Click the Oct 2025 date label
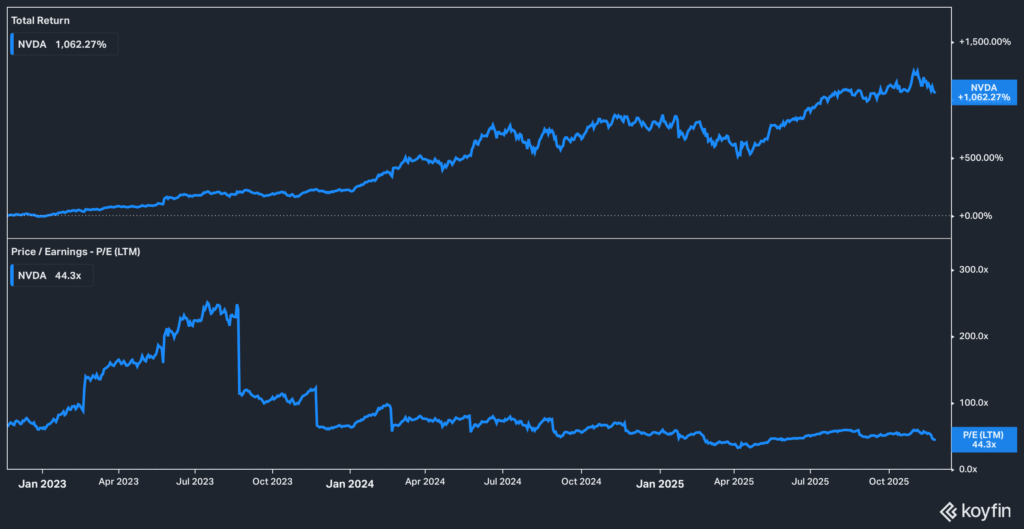This screenshot has height=529, width=1024. pyautogui.click(x=889, y=484)
